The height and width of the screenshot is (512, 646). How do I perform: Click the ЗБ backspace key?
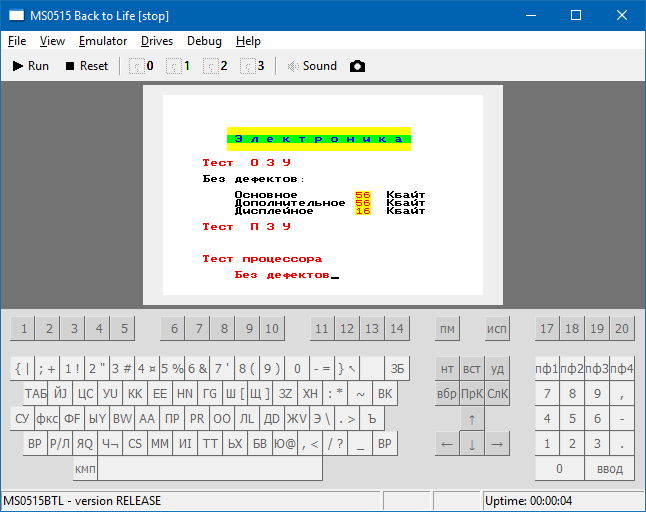[x=397, y=368]
